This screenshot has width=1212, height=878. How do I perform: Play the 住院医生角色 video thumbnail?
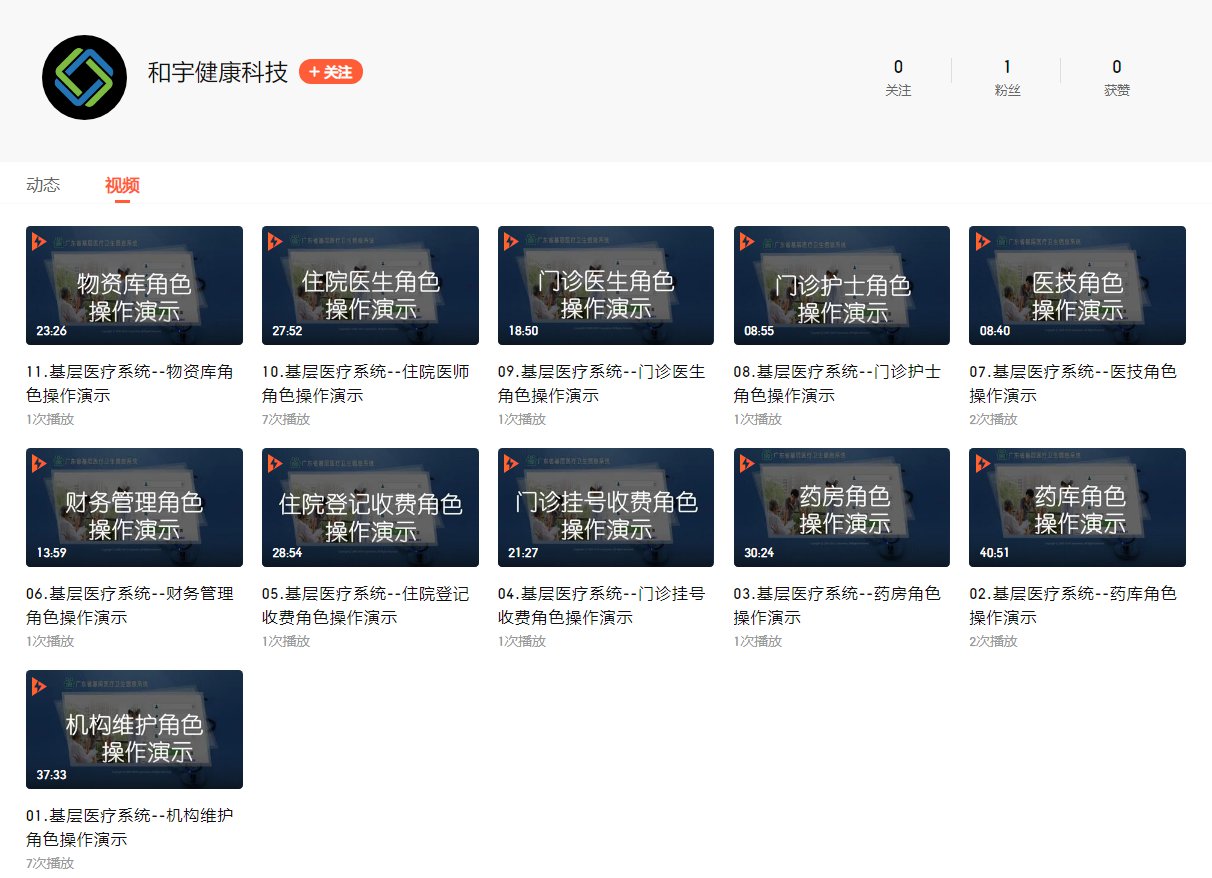tap(370, 285)
